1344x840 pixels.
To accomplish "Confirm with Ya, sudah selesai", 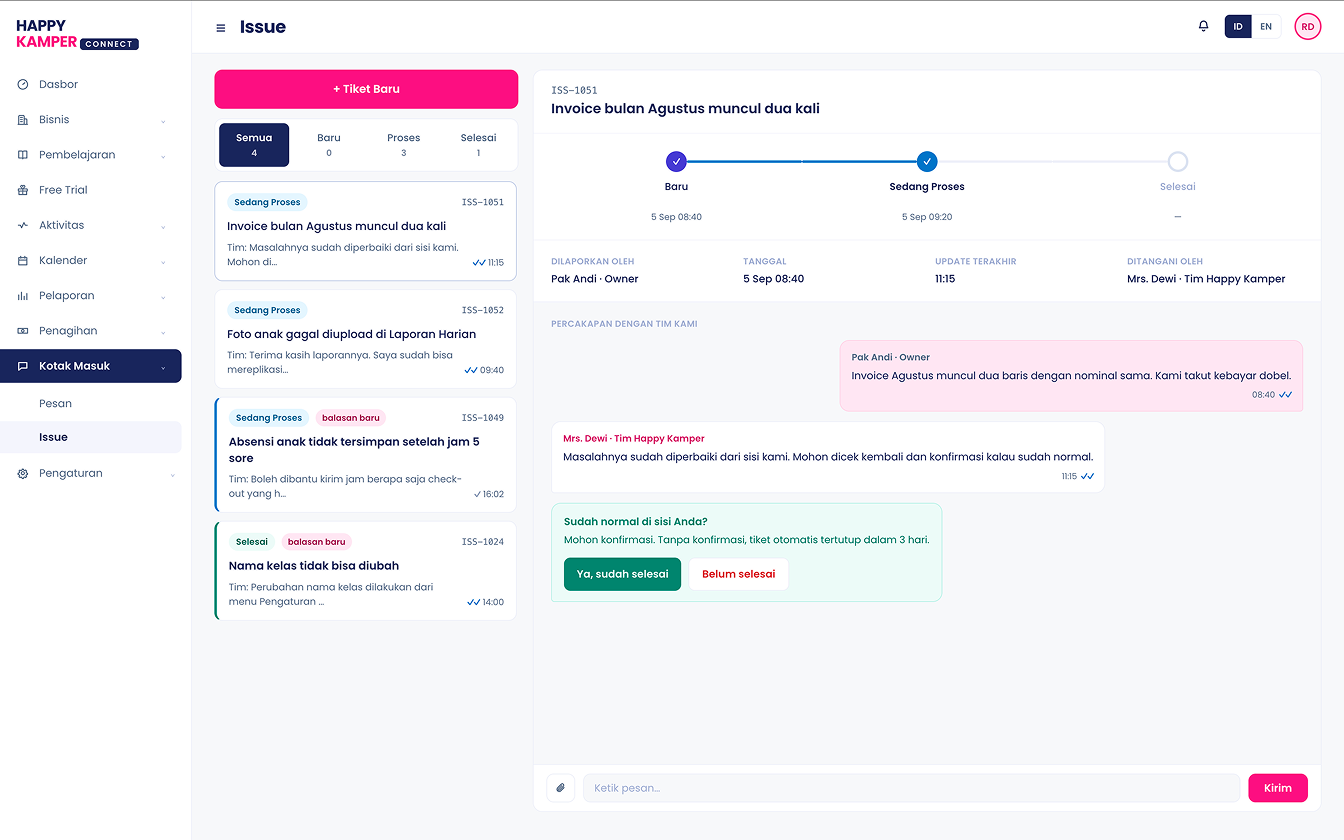I will 622,574.
